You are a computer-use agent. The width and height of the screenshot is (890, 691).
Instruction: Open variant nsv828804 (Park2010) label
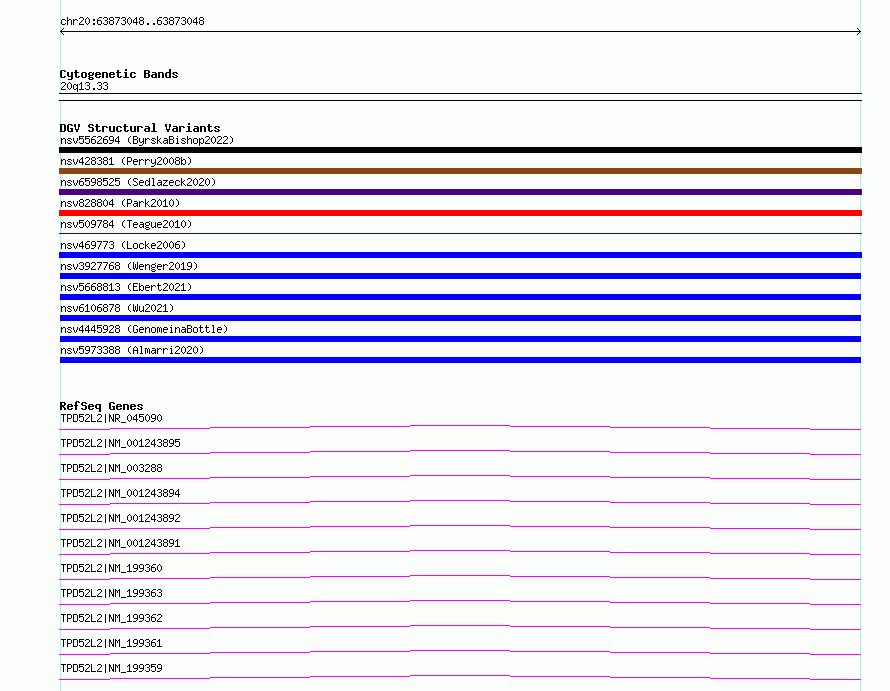pyautogui.click(x=120, y=203)
